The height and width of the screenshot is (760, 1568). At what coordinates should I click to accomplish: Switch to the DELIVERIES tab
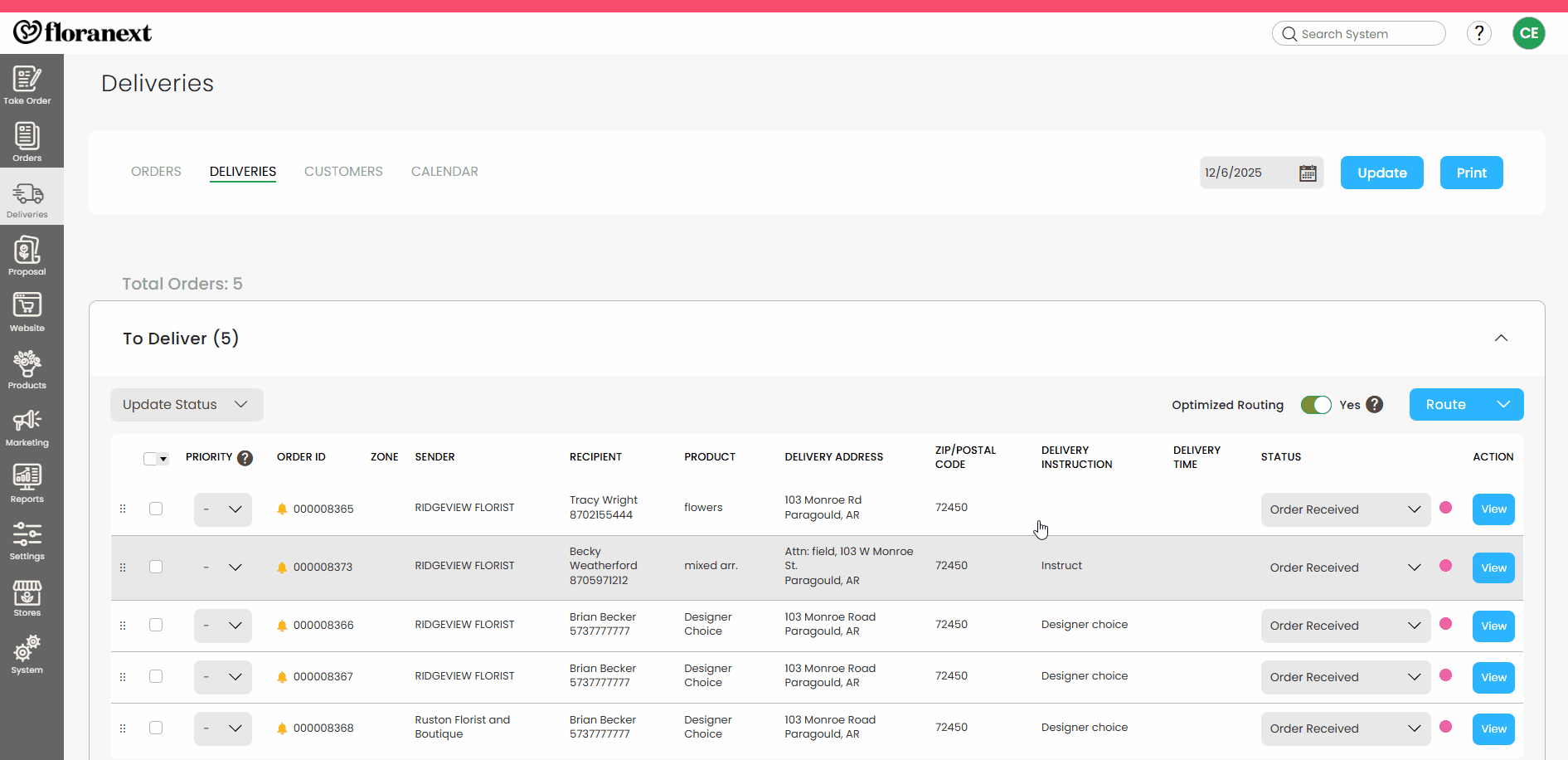(243, 172)
